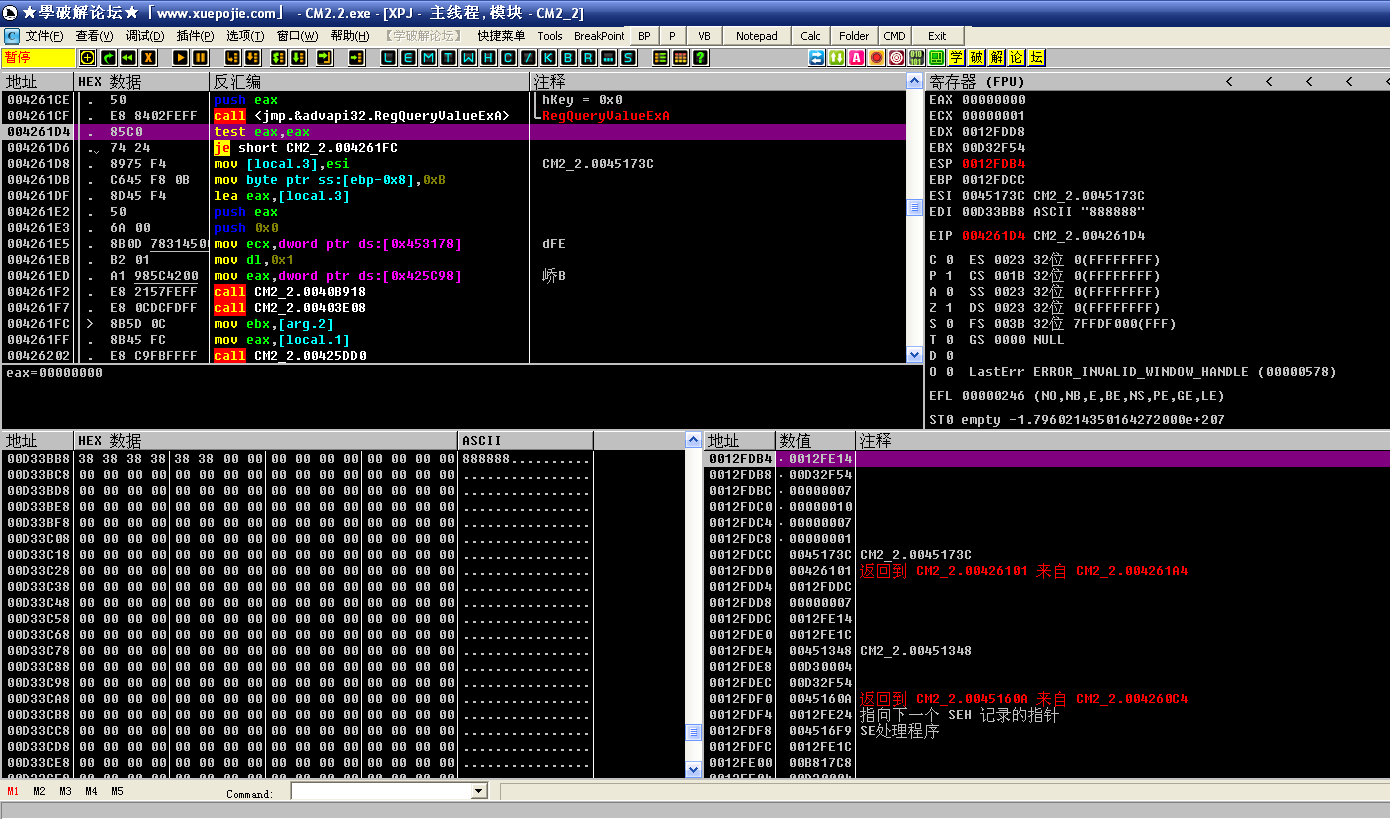Image resolution: width=1390 pixels, height=819 pixels.
Task: Open the Breakpoints window (B icon)
Action: point(568,58)
